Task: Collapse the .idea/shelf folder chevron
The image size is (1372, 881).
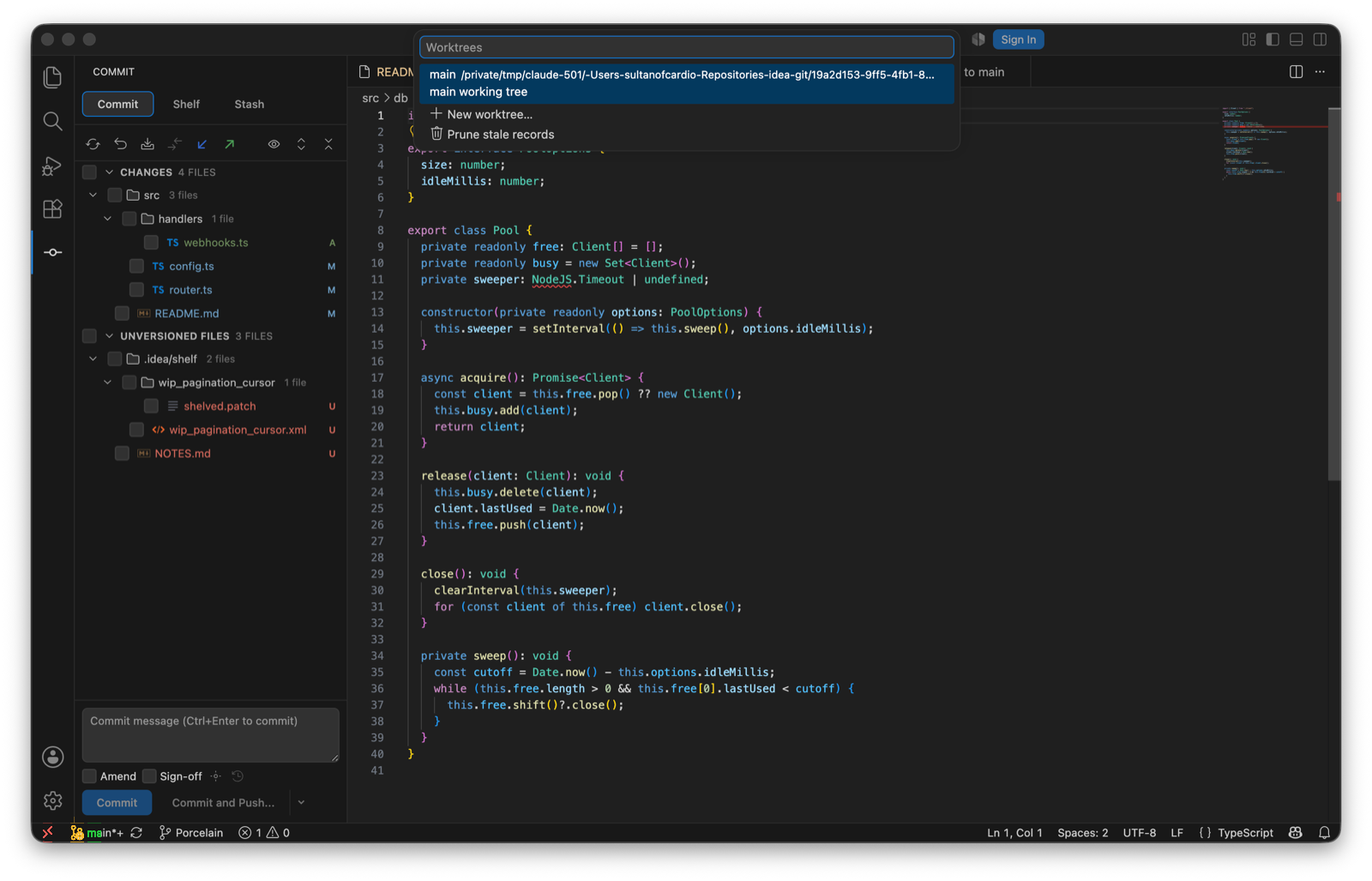Action: (93, 359)
